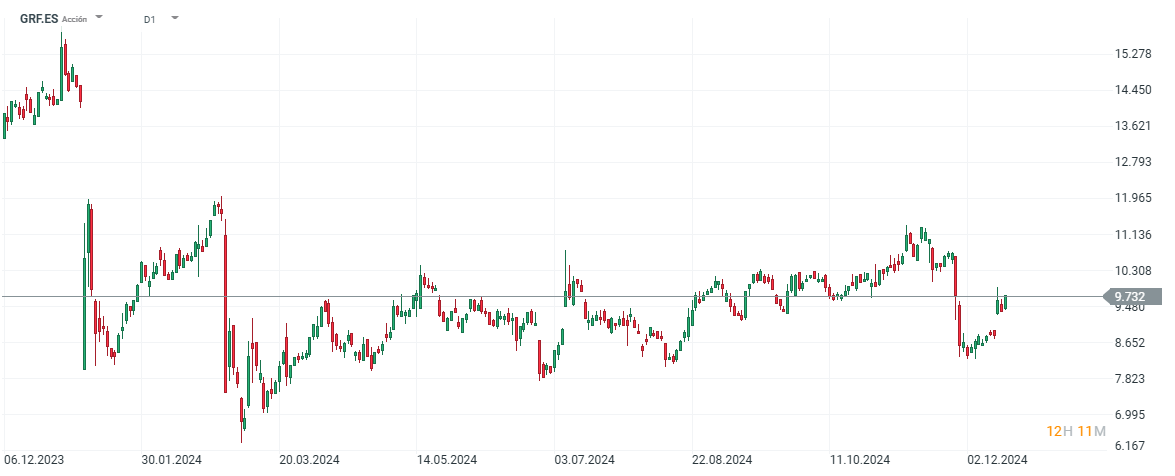Pick the 14.05.2024 date marker
Image resolution: width=1175 pixels, height=476 pixels.
click(x=447, y=460)
